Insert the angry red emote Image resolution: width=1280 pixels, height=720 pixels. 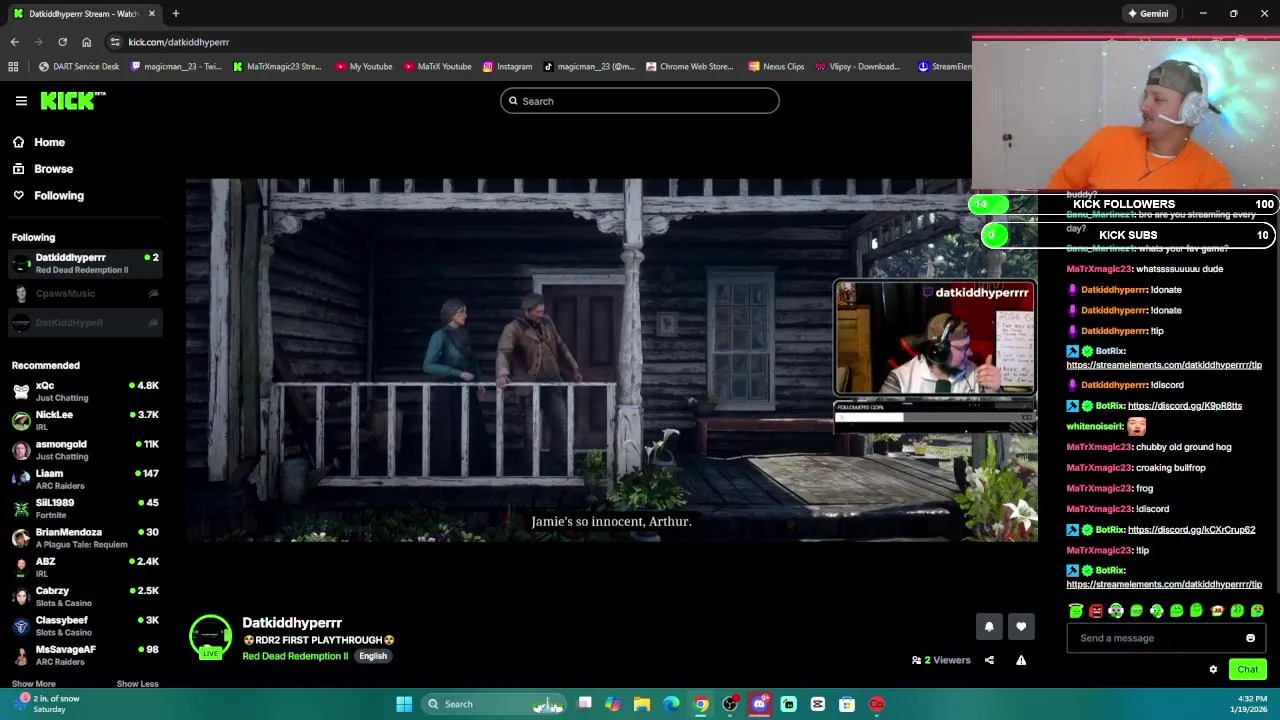click(1096, 610)
